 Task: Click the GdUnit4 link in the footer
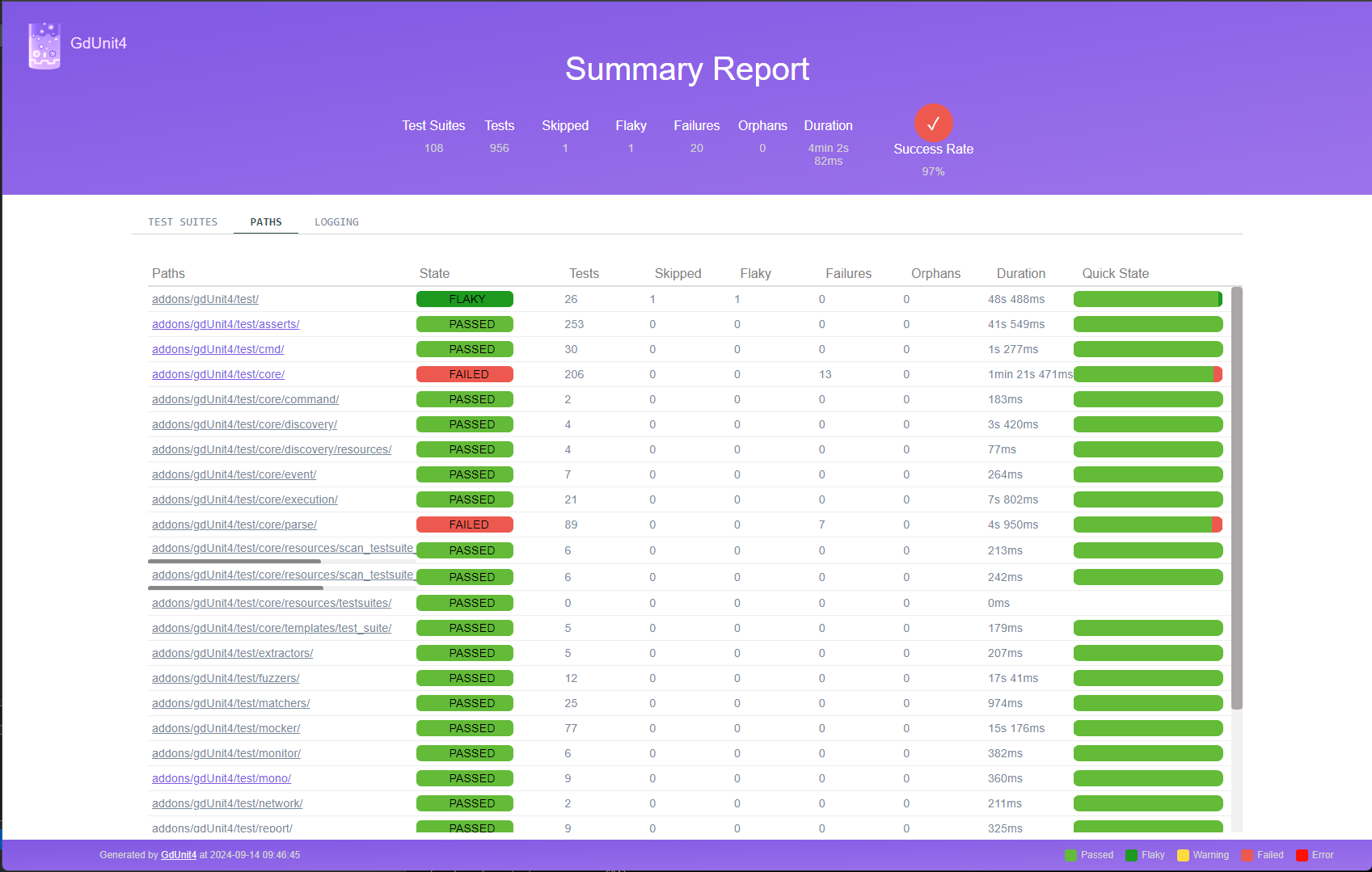coord(179,855)
